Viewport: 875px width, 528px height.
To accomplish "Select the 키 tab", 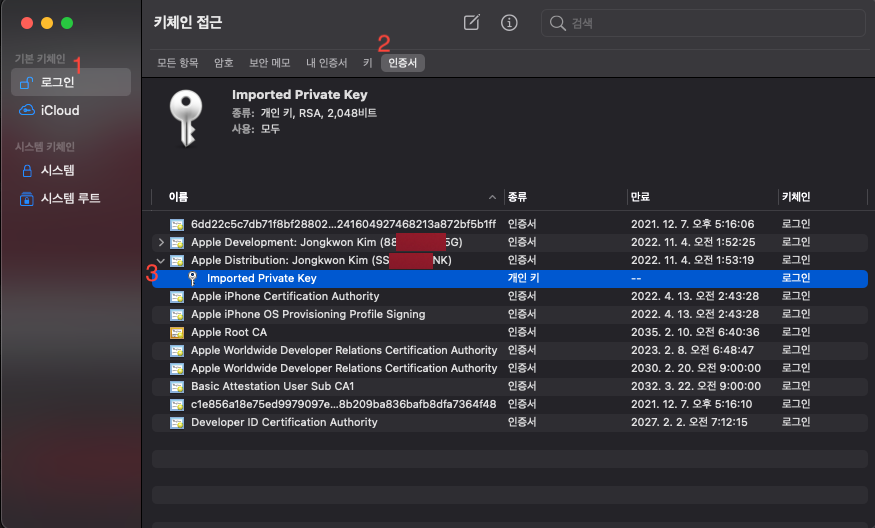I will click(x=367, y=63).
